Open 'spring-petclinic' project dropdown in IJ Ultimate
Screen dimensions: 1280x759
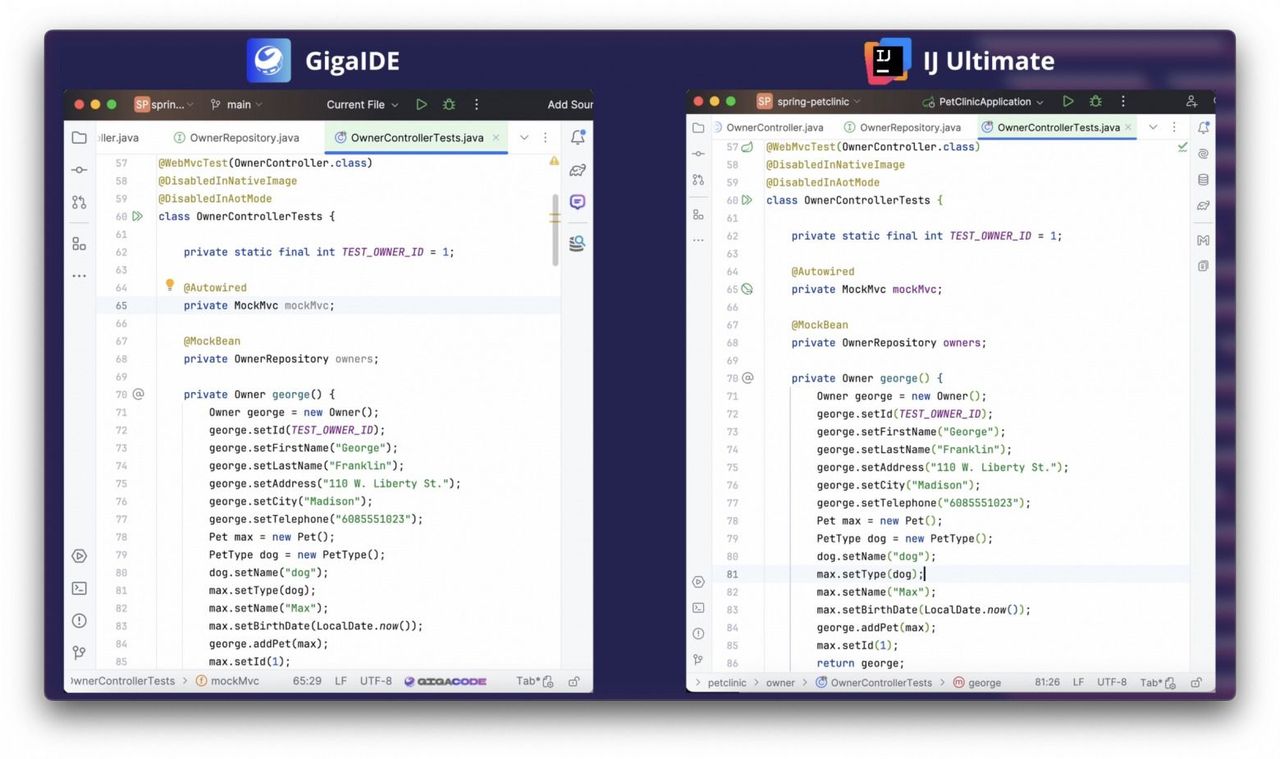pyautogui.click(x=810, y=101)
